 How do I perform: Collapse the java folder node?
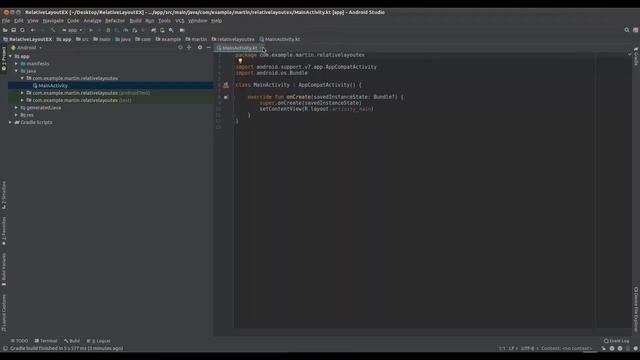pos(17,71)
